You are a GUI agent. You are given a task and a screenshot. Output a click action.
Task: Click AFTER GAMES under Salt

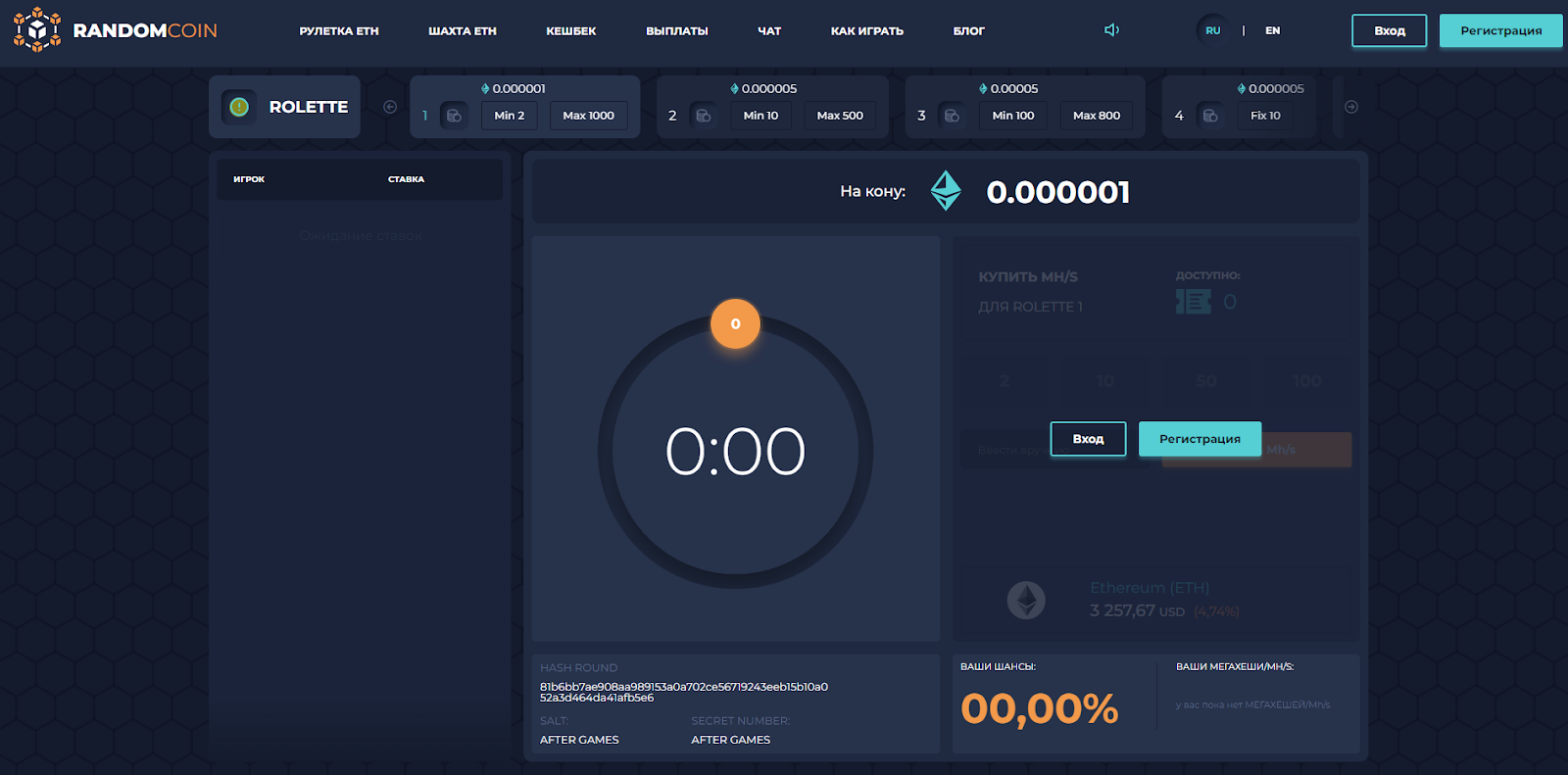pos(579,740)
